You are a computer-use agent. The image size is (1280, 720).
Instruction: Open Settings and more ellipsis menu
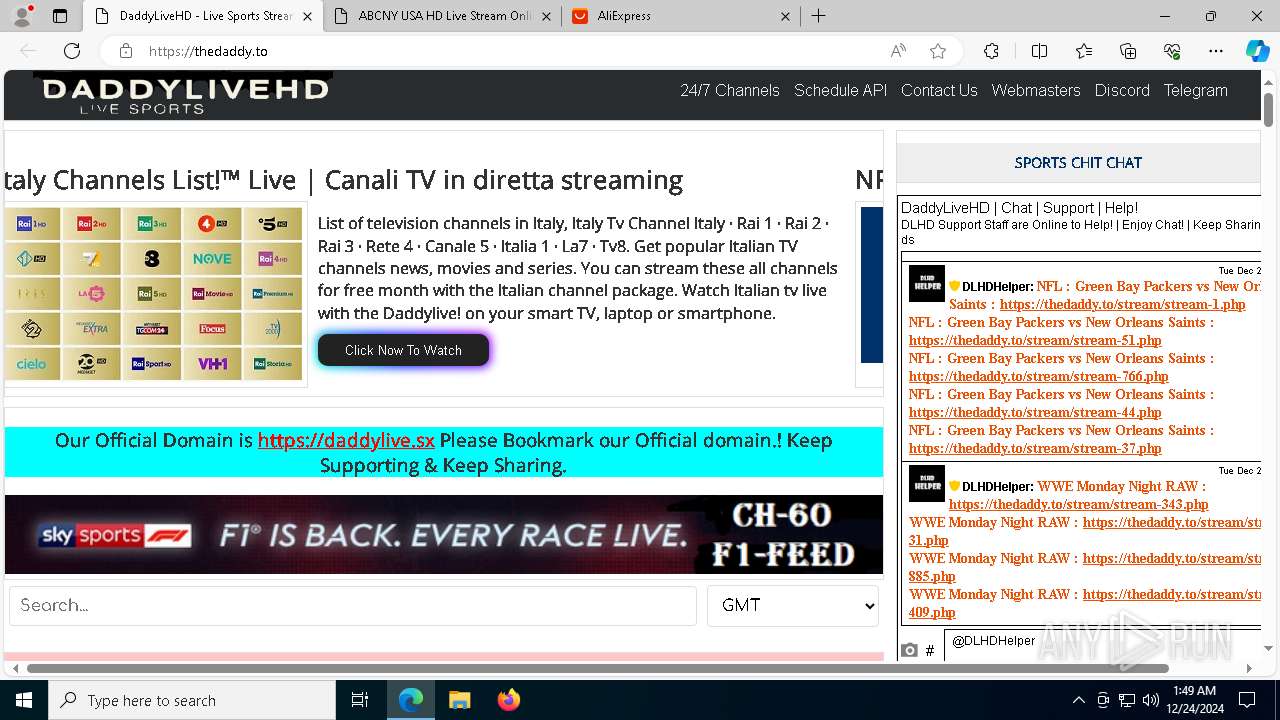1216,51
